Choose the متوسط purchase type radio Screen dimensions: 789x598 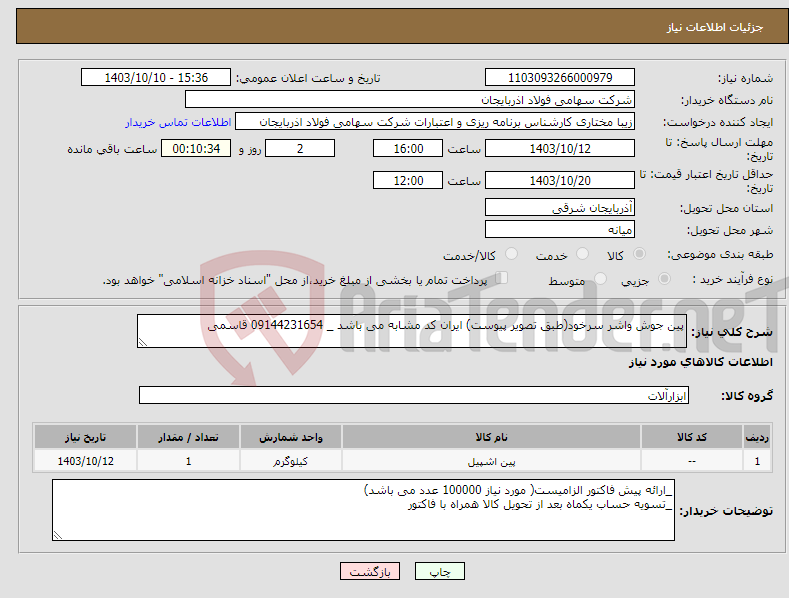600,278
